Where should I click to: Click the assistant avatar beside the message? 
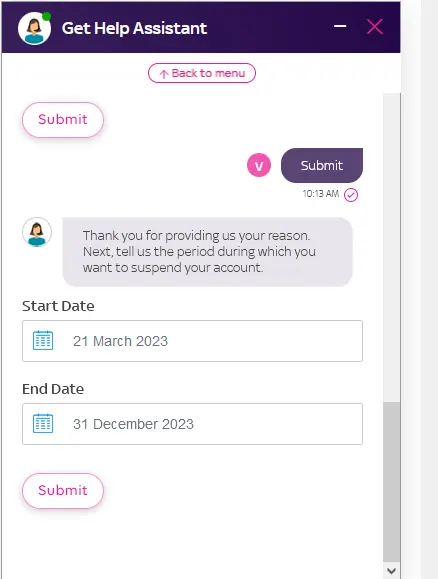click(37, 232)
